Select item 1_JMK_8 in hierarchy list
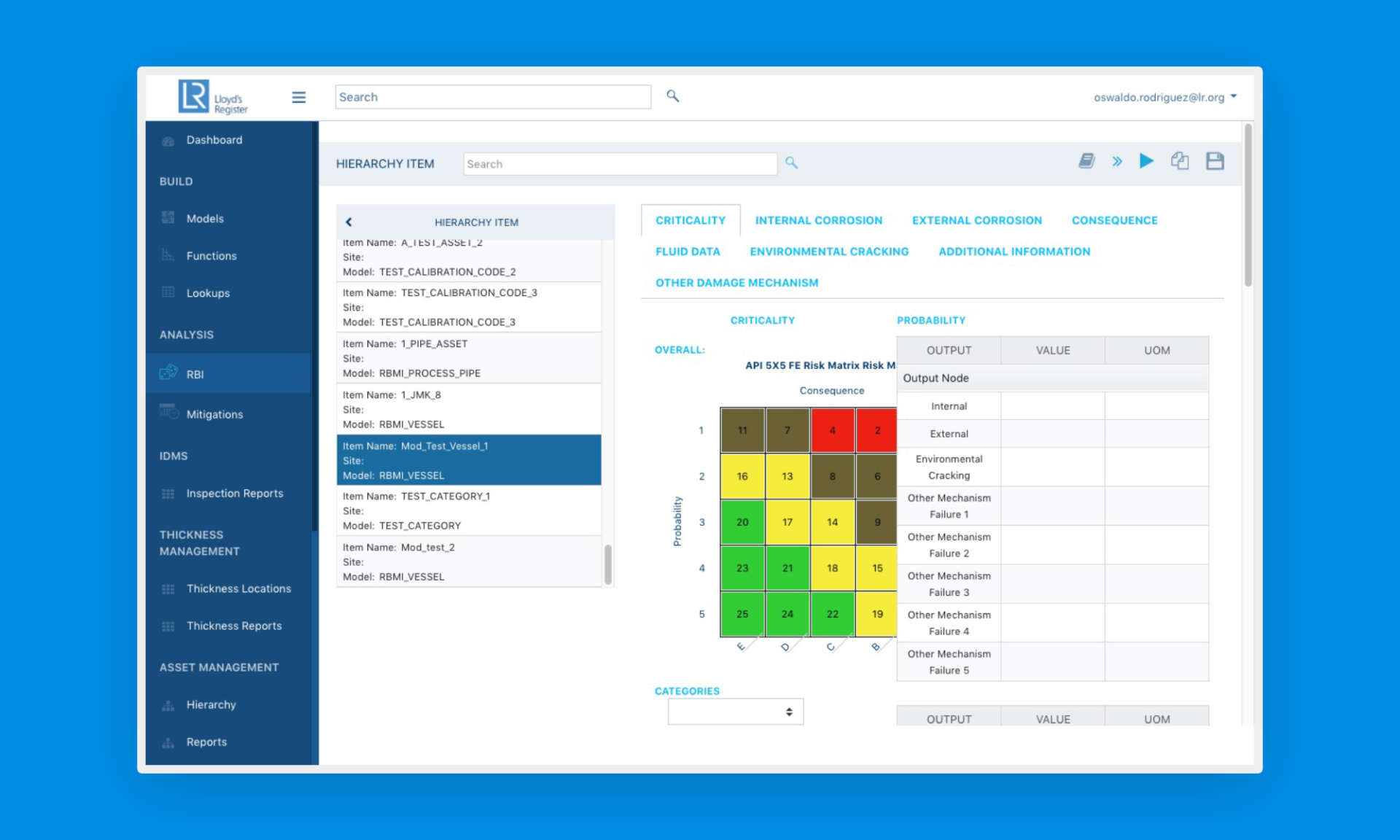This screenshot has height=840, width=1400. pyautogui.click(x=469, y=410)
